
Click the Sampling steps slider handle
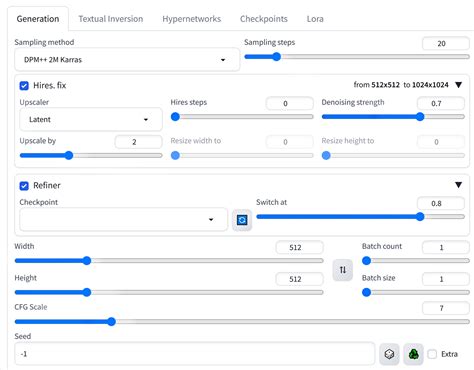(x=276, y=57)
